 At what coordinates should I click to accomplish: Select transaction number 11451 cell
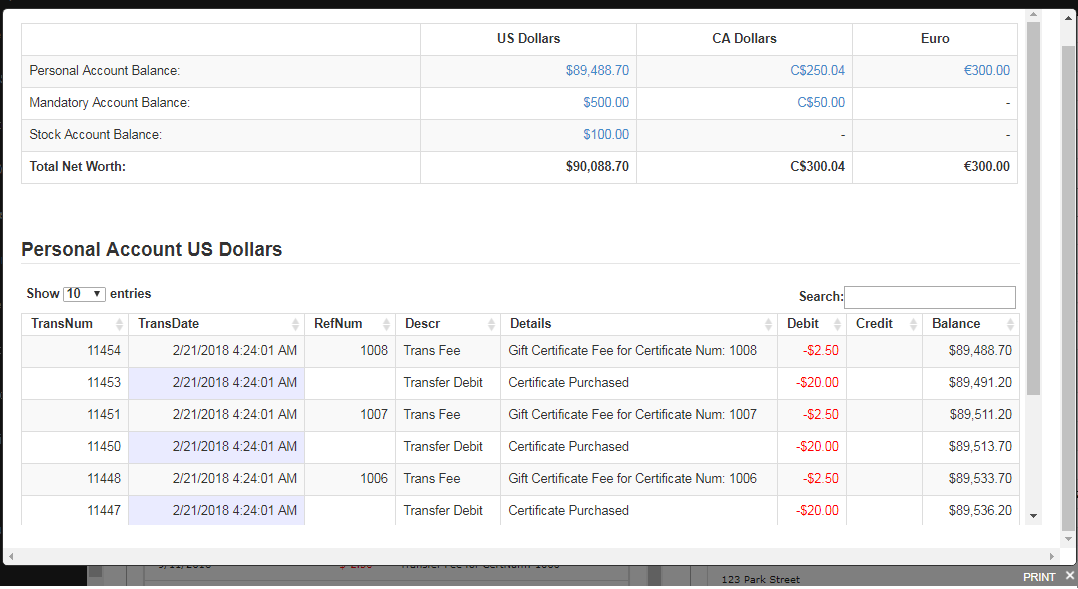click(75, 415)
